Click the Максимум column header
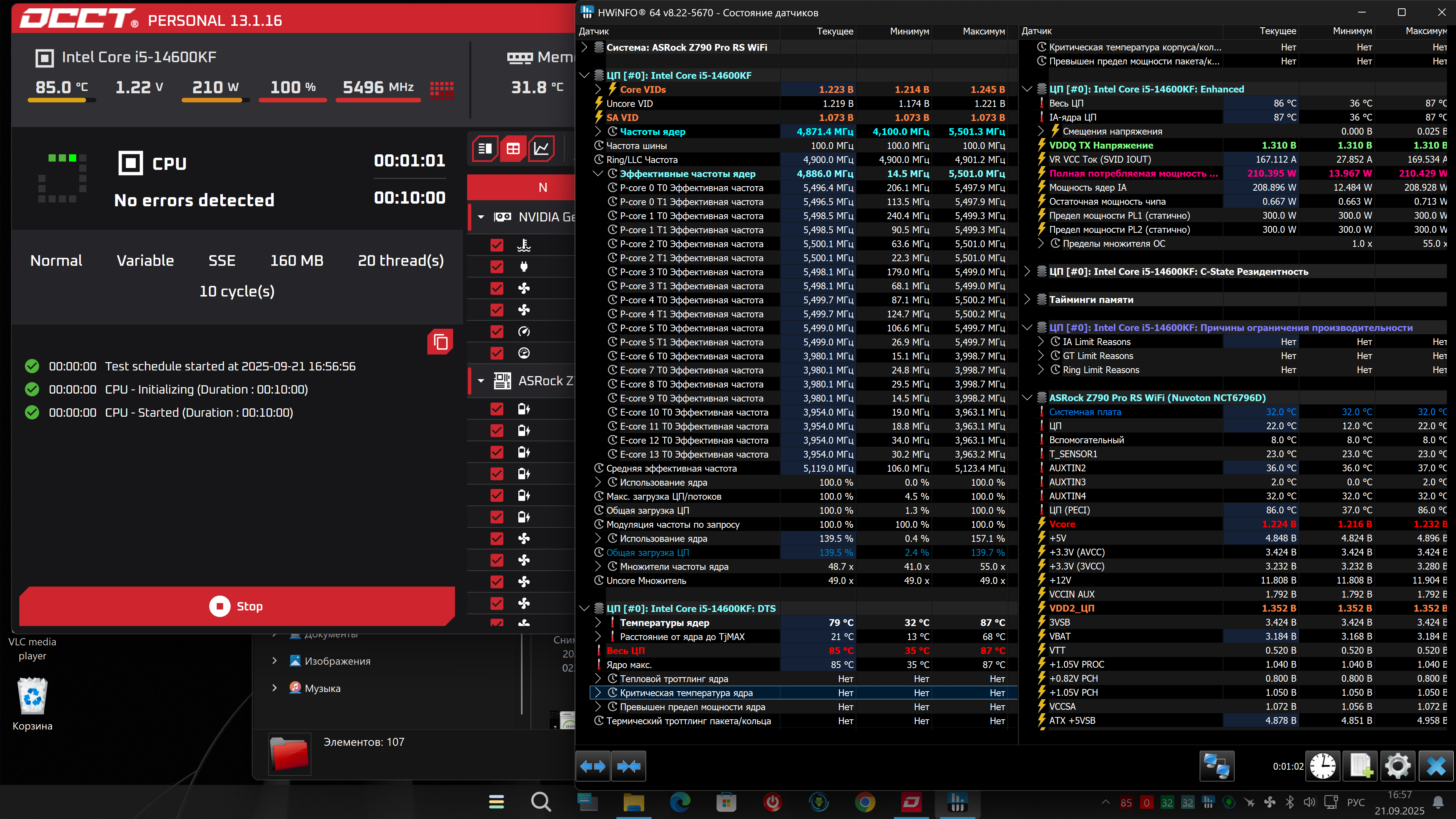The image size is (1456, 819). pos(984,31)
